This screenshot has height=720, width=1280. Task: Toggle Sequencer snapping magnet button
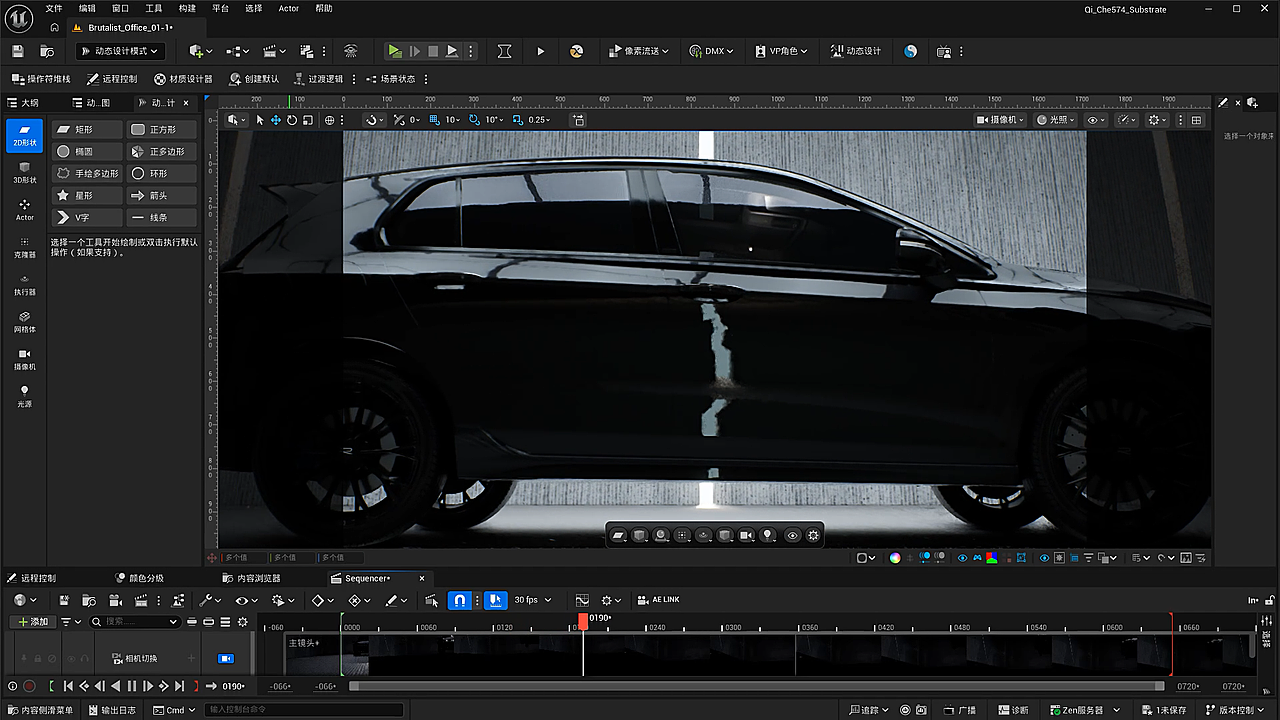tap(459, 600)
